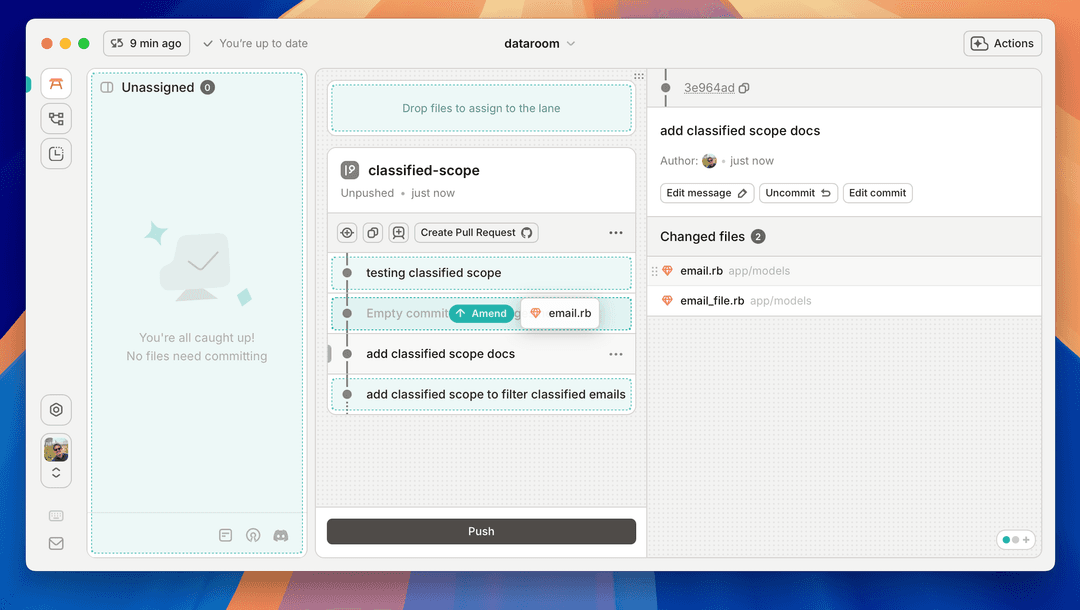Click the Create Pull Request button
This screenshot has height=610, width=1080.
[x=476, y=233]
